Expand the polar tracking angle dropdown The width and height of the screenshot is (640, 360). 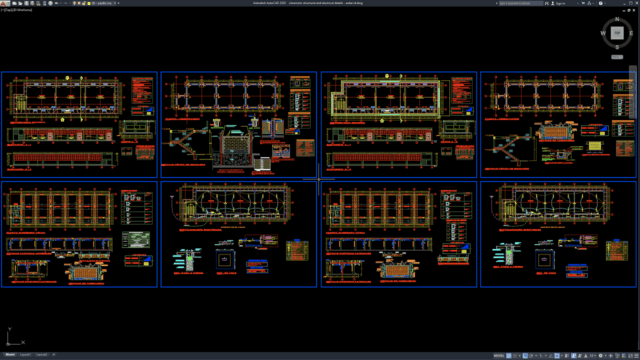point(536,356)
